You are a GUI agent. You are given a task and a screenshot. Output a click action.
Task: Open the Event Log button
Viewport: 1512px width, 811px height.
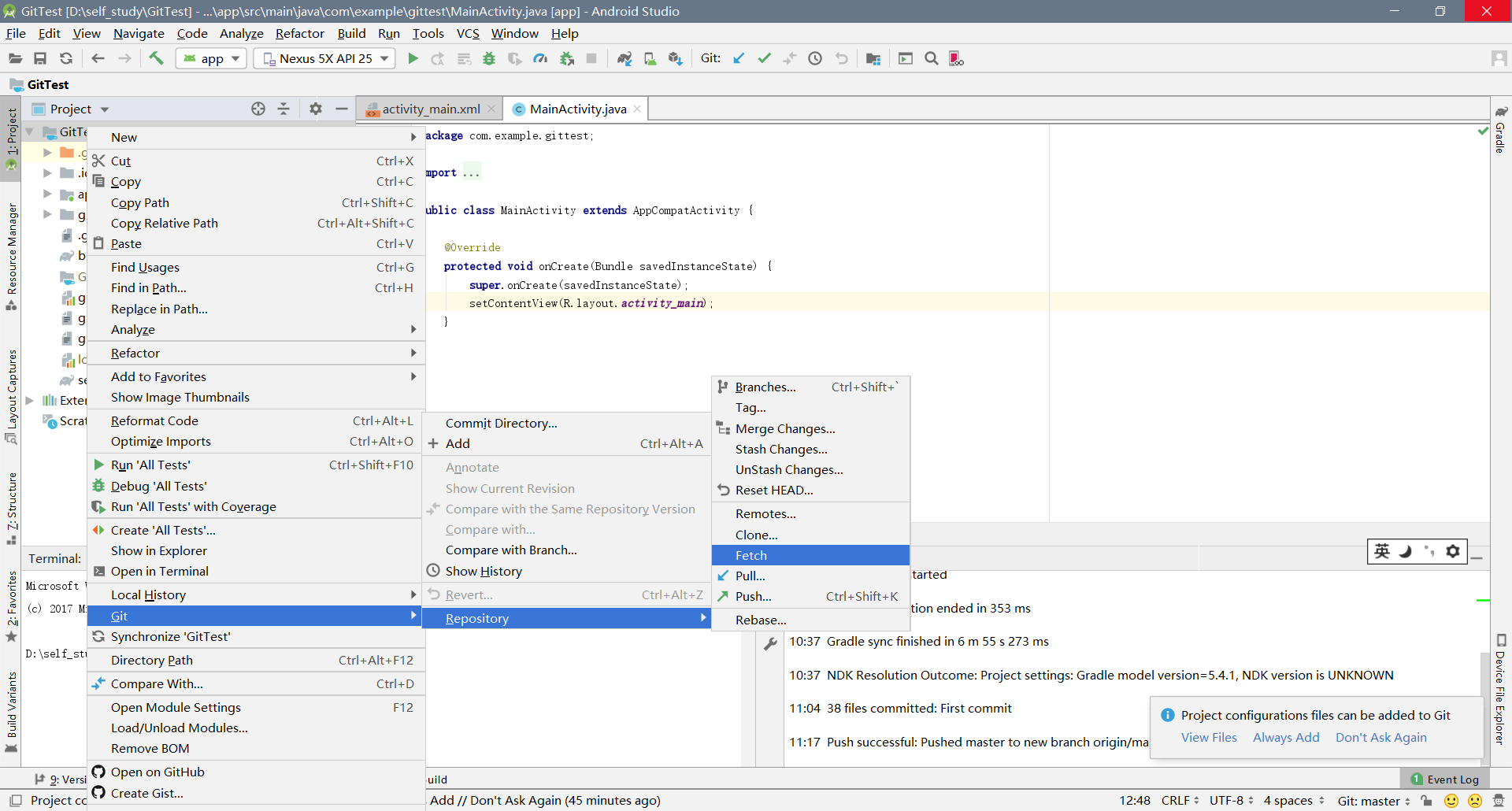1444,780
